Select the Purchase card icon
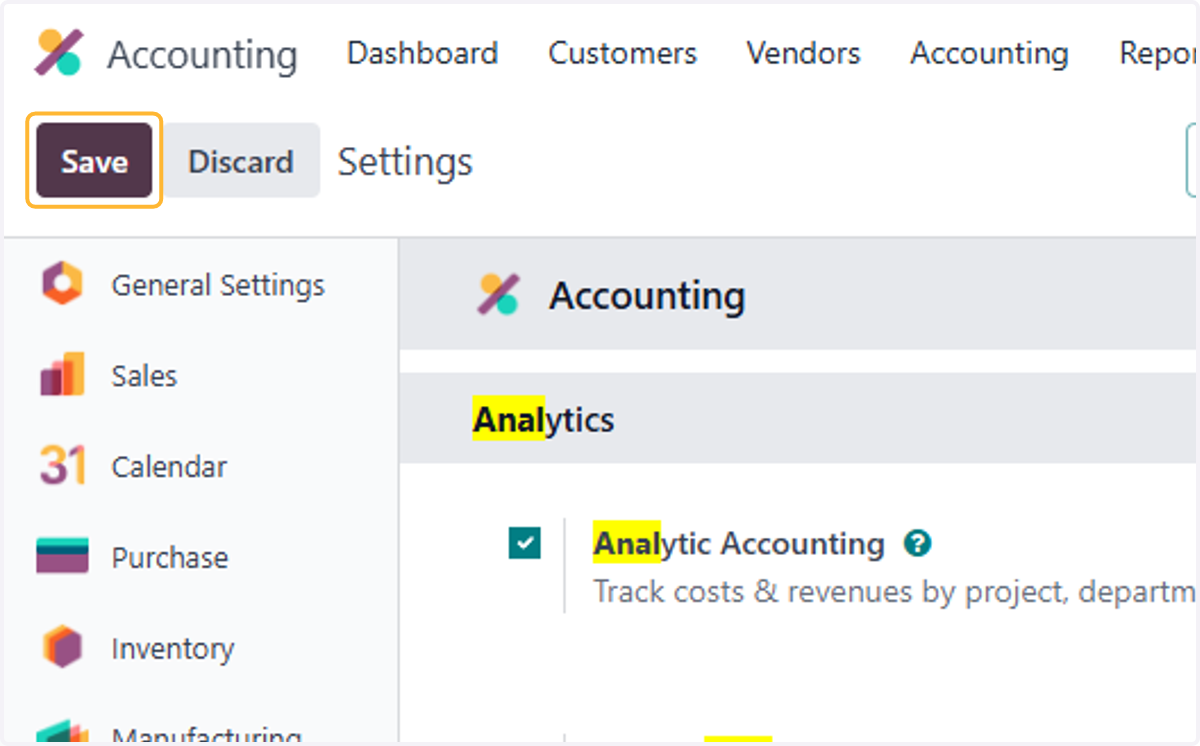 (62, 556)
